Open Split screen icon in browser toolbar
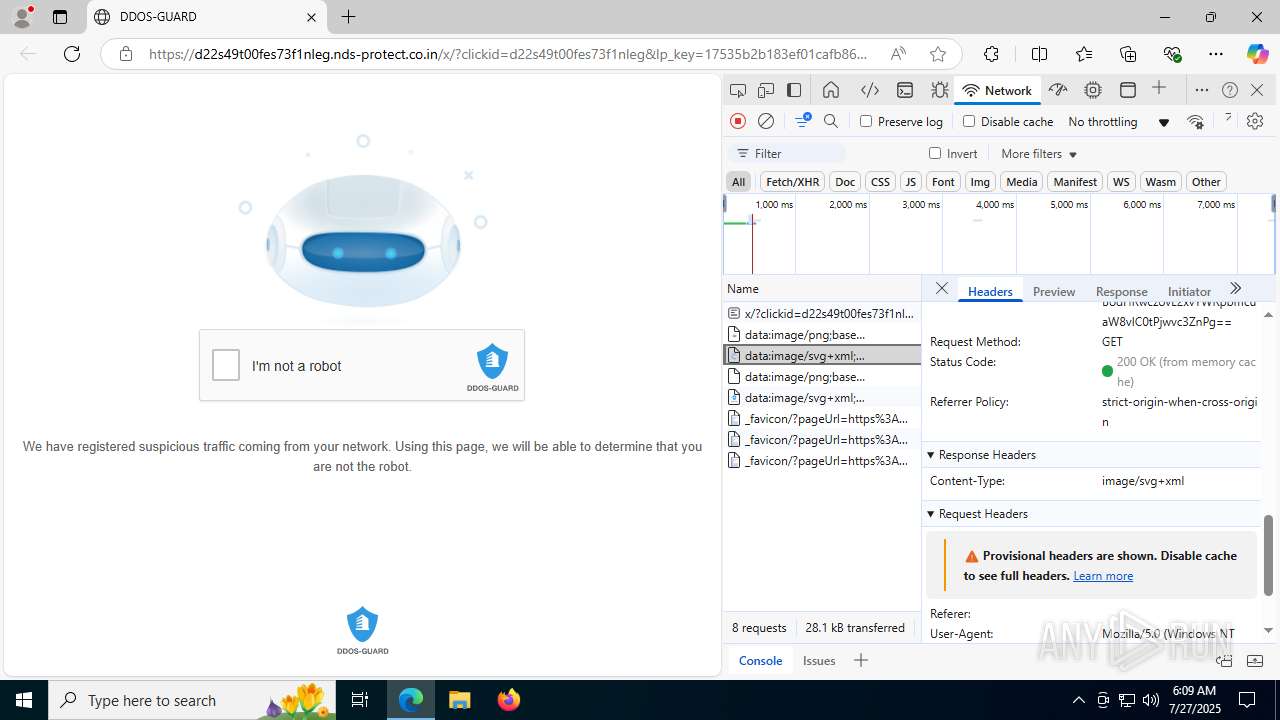The image size is (1280, 720). [1040, 54]
